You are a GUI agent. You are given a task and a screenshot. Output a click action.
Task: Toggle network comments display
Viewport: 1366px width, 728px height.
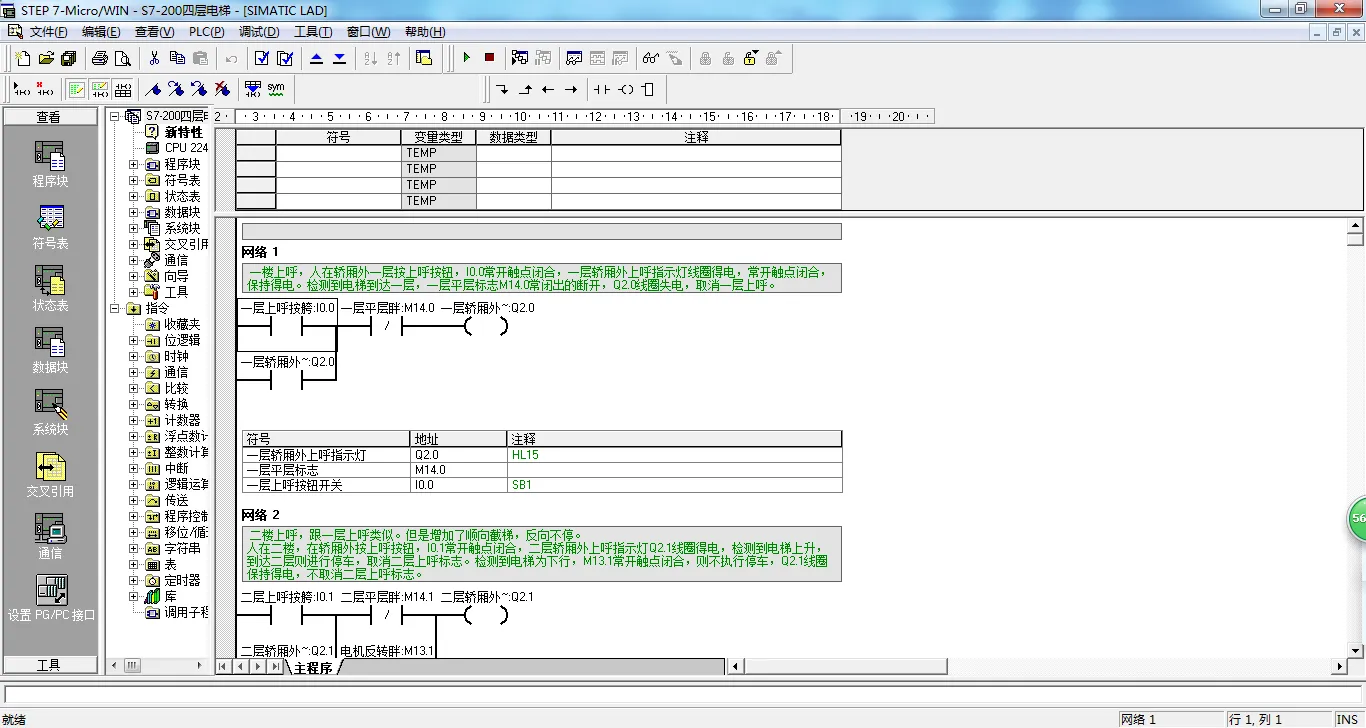point(100,89)
